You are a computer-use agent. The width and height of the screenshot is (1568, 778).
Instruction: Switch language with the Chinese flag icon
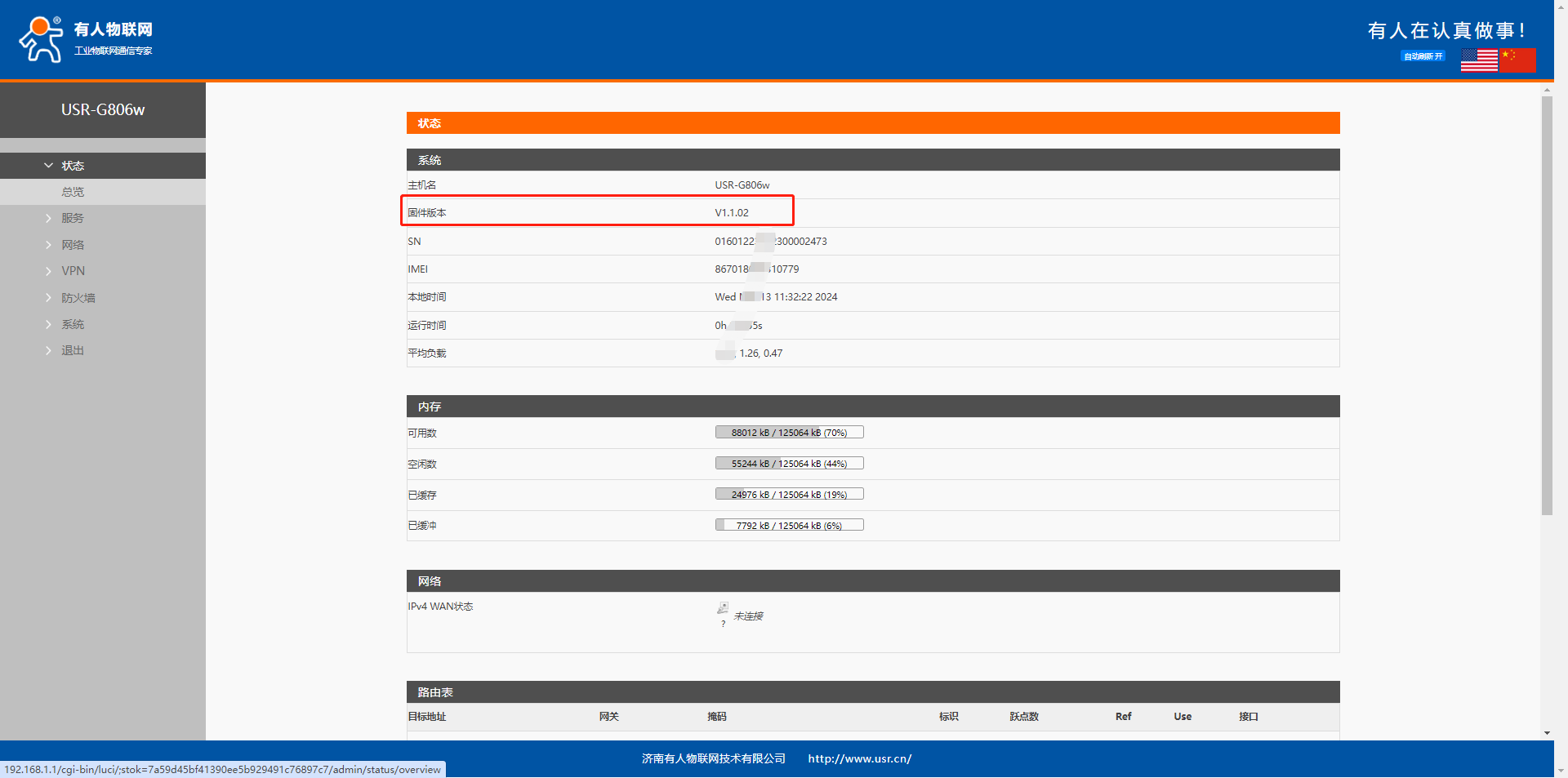(1517, 60)
